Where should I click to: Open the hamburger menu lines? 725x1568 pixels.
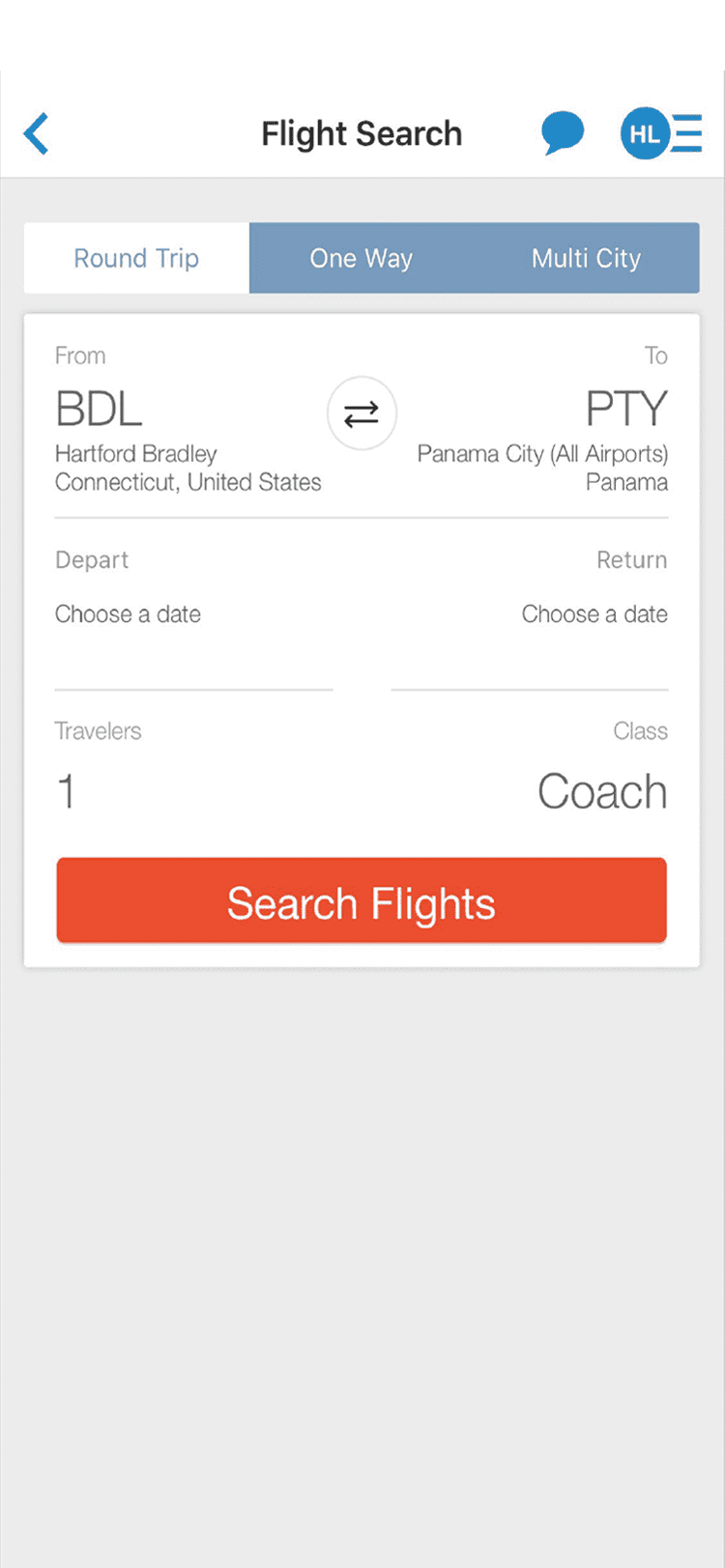tap(687, 133)
